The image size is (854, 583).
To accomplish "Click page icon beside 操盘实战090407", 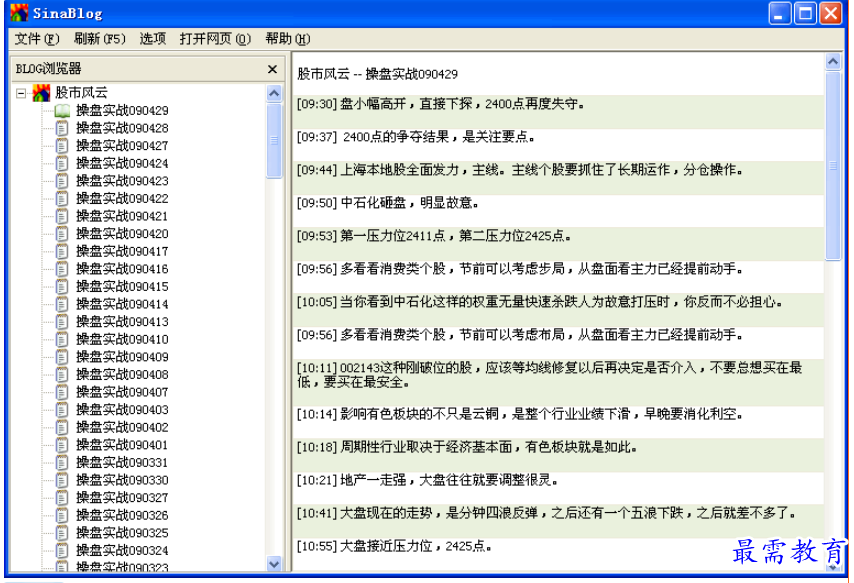I will click(62, 392).
